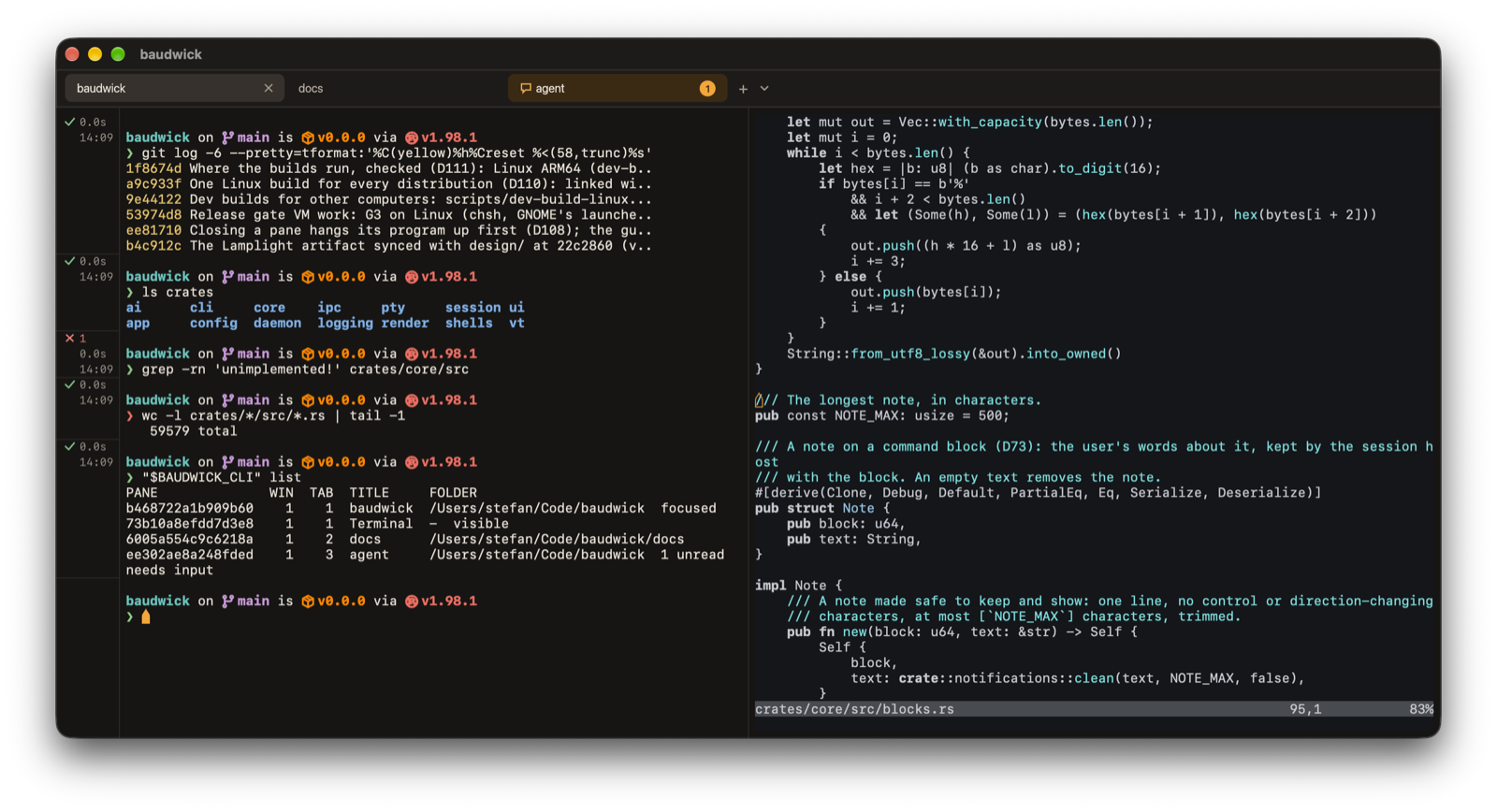Click the 'logging' directory name
This screenshot has width=1497, height=812.
[345, 323]
